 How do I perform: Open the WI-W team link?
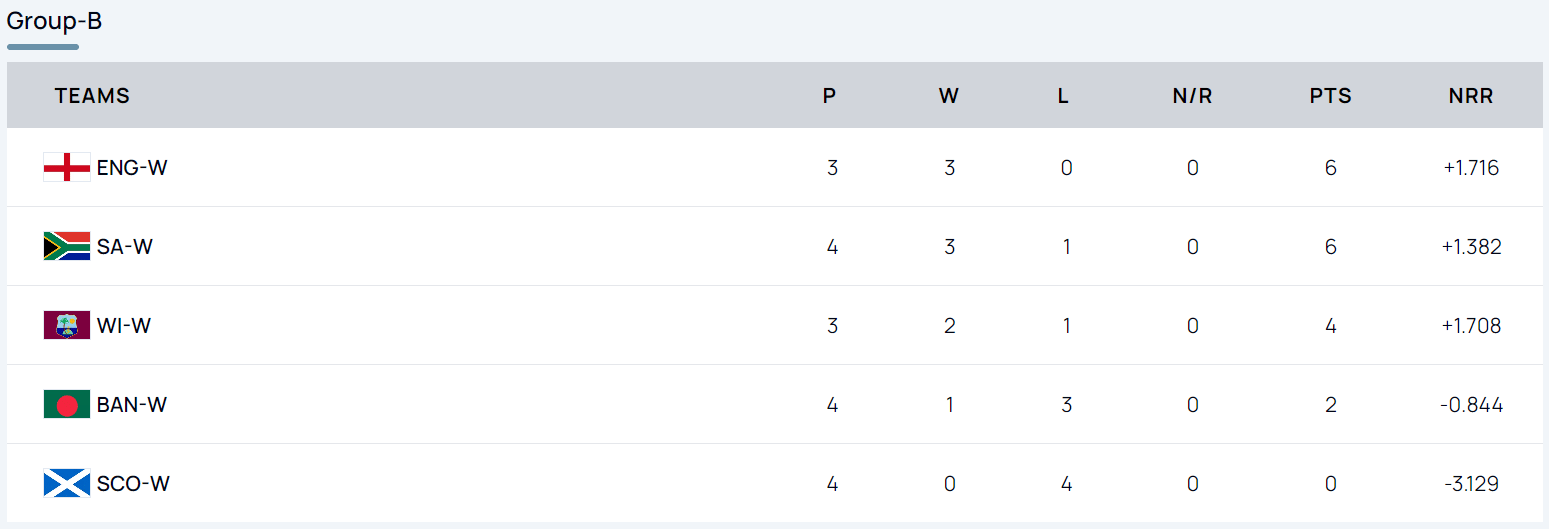[124, 325]
